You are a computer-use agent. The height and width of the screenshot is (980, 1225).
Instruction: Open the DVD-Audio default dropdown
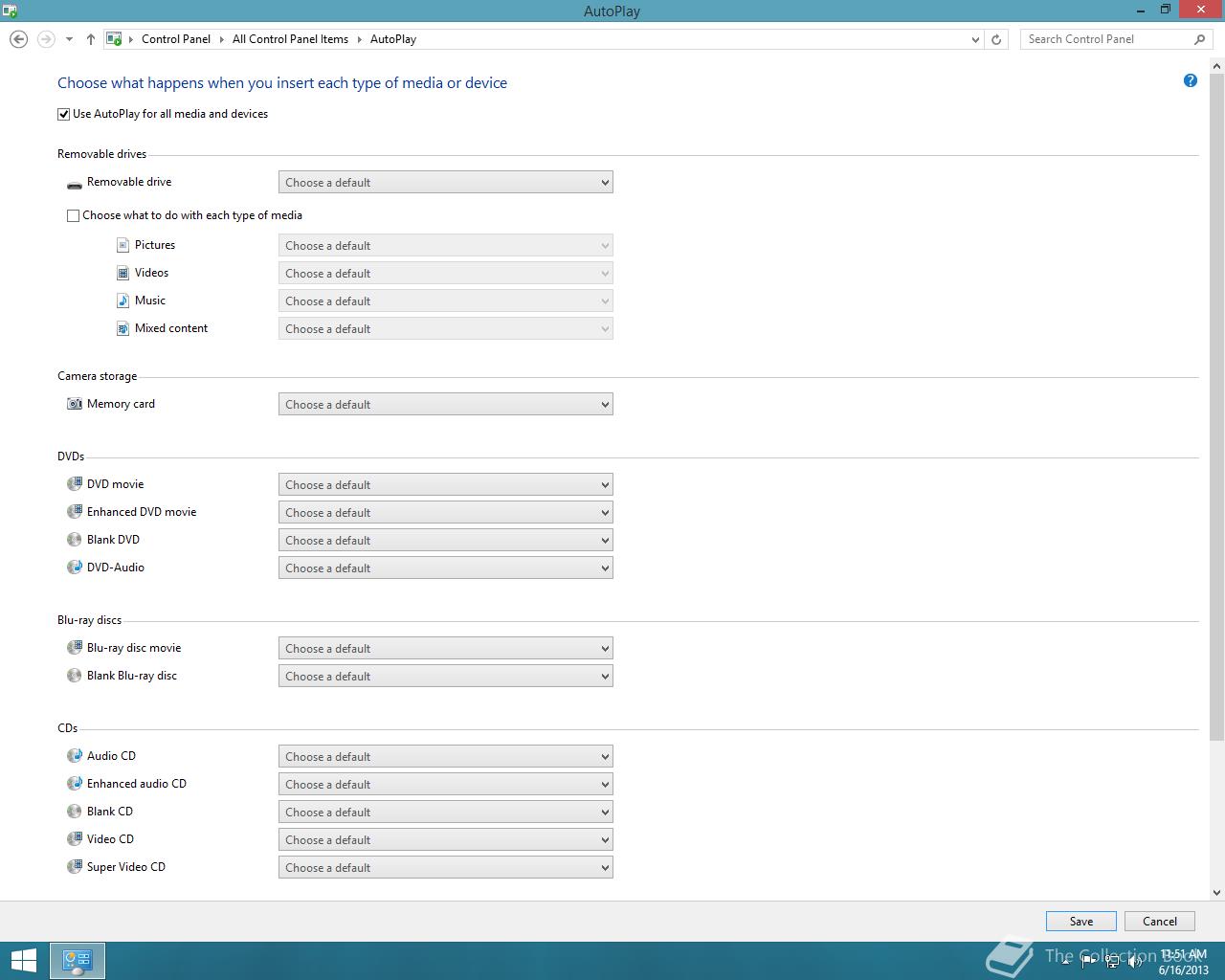(x=446, y=568)
